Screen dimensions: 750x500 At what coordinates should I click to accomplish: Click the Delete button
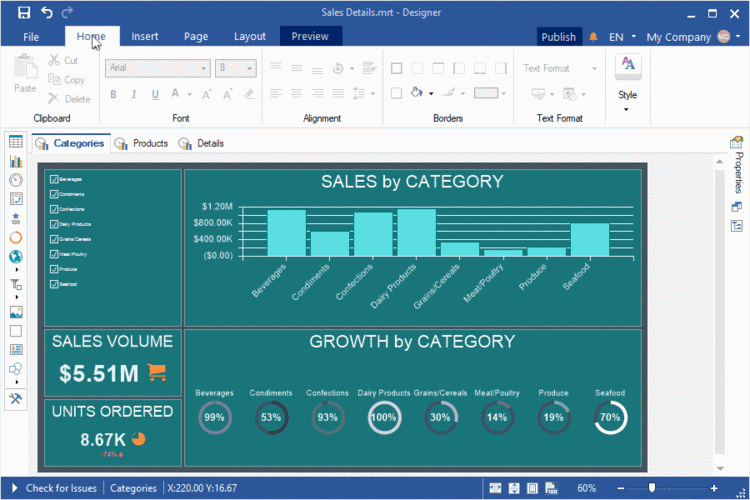[x=69, y=99]
